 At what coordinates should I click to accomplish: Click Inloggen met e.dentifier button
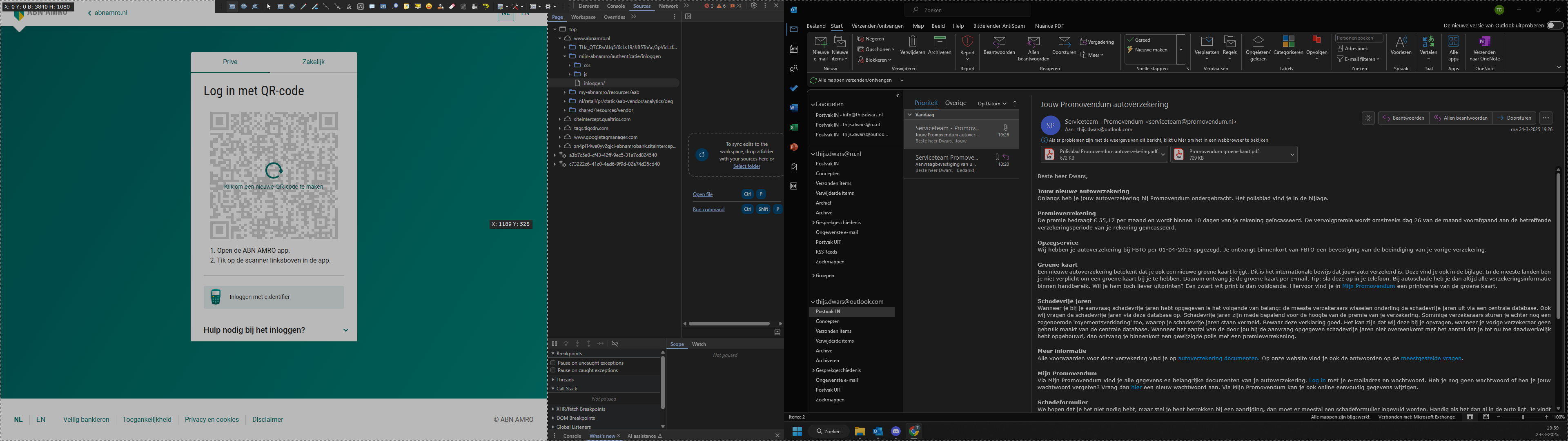[274, 297]
